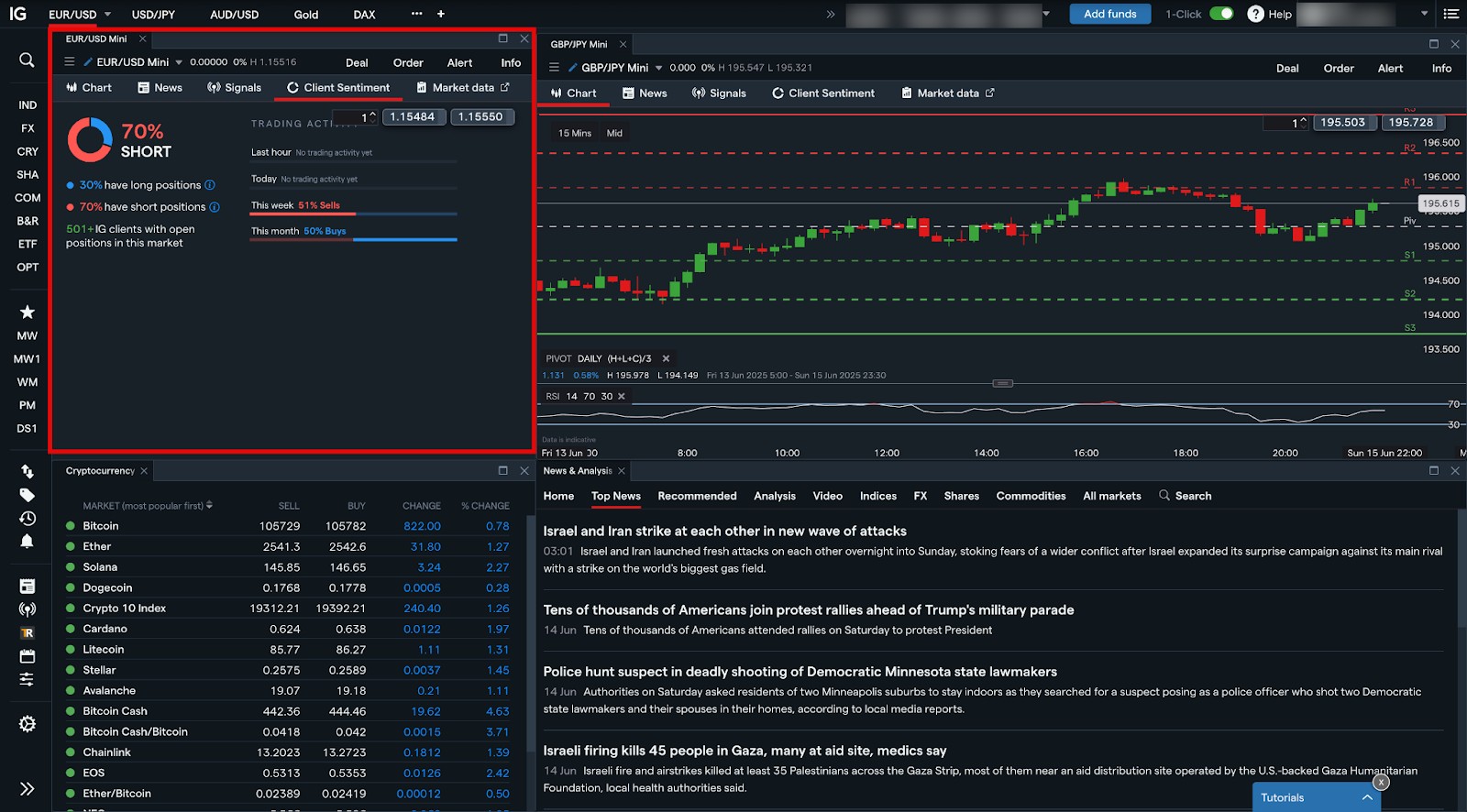Toggle the 1-Click dealing switch
This screenshot has height=812, width=1467.
coord(1221,14)
